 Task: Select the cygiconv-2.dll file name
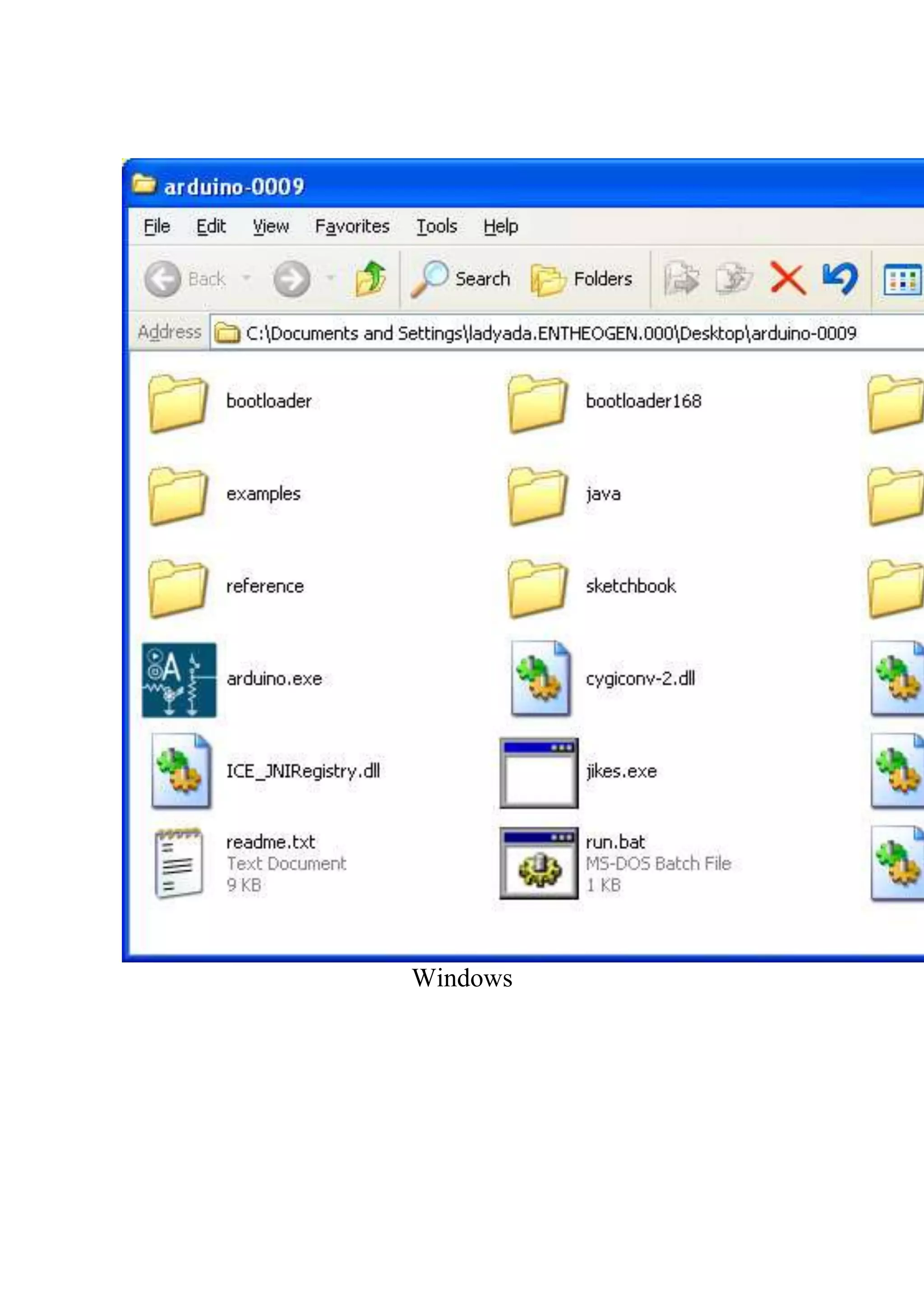(640, 679)
